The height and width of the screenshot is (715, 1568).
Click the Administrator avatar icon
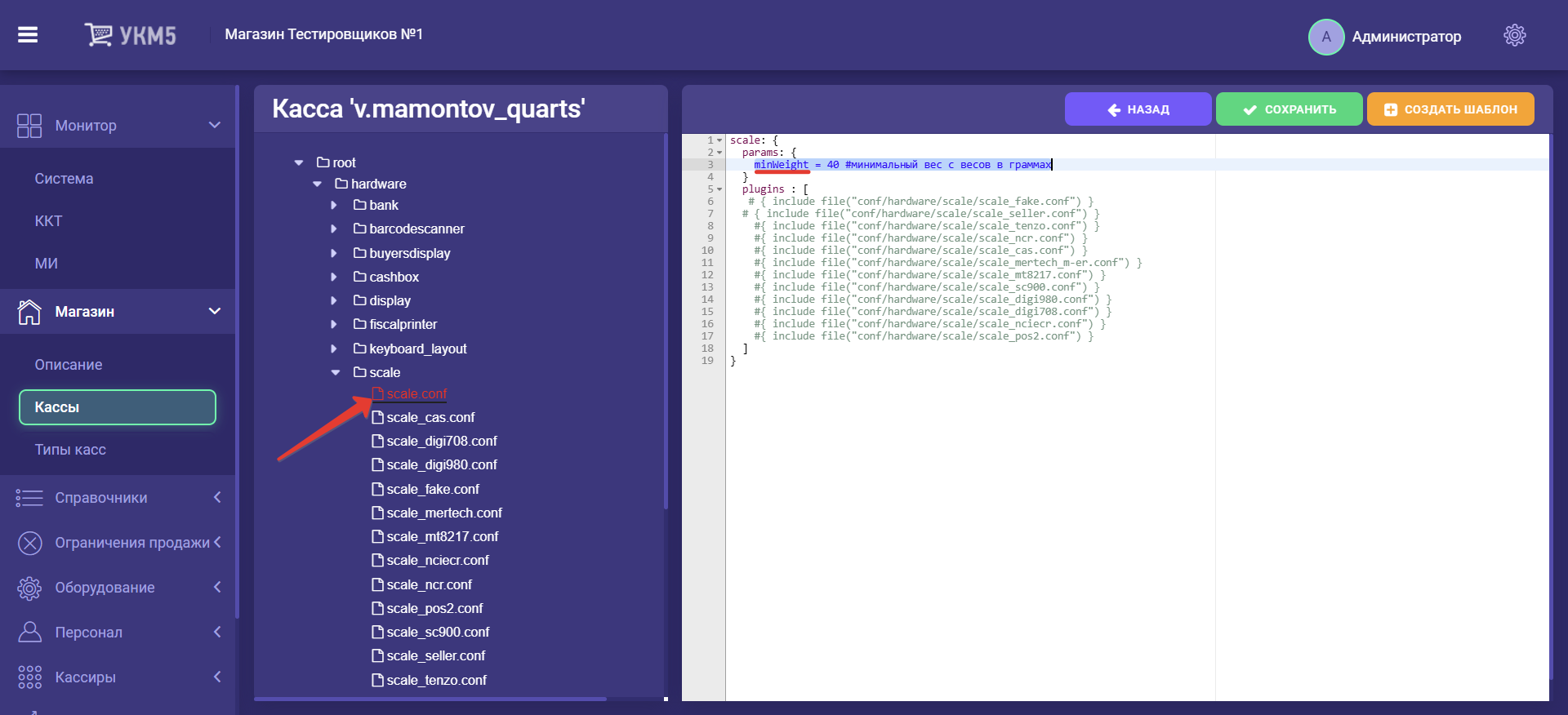(x=1326, y=37)
